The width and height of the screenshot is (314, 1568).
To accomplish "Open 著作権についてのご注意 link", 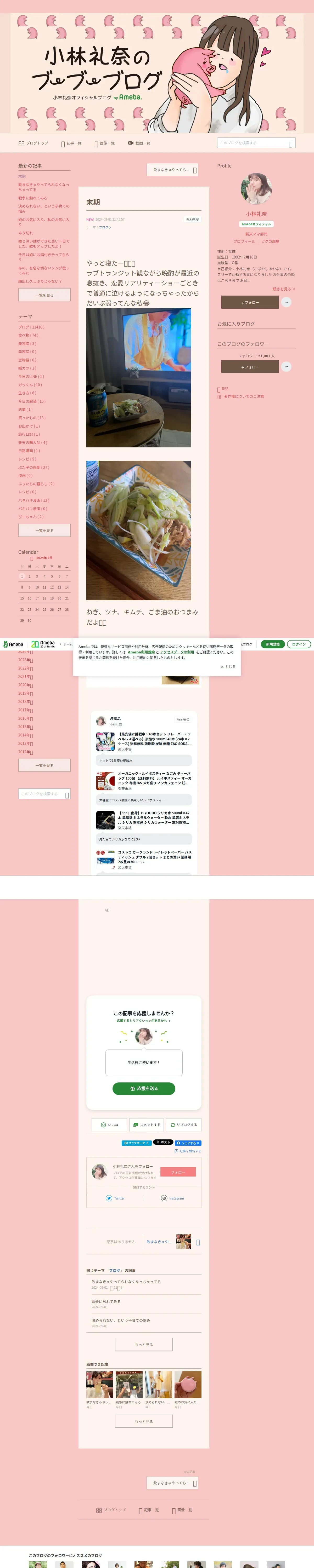I will [x=241, y=396].
